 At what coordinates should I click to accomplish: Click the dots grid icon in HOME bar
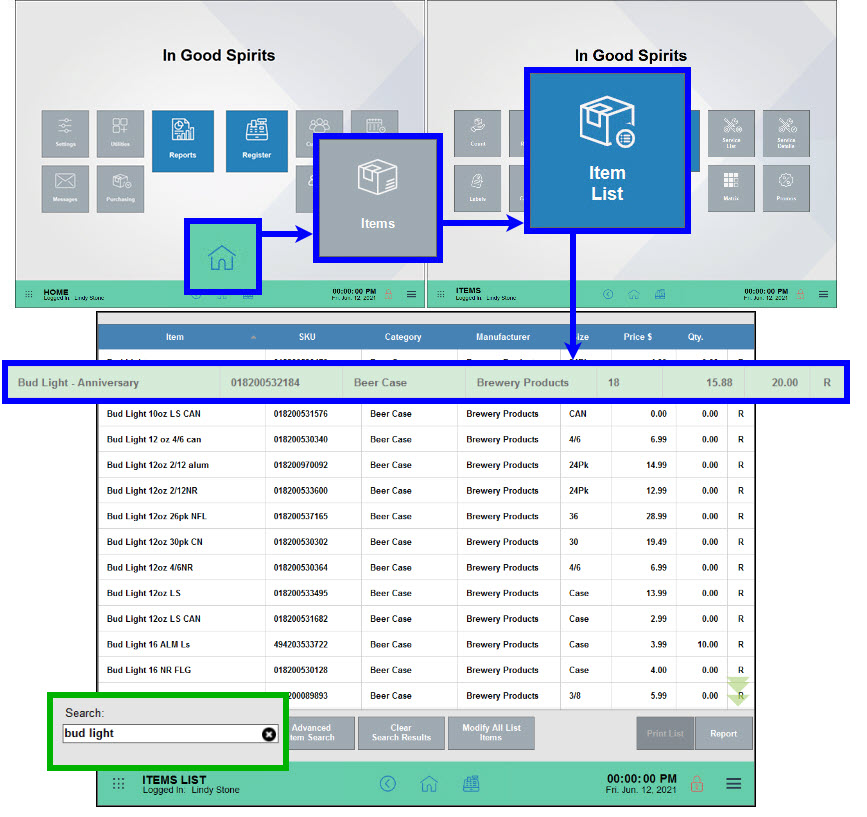(x=29, y=294)
